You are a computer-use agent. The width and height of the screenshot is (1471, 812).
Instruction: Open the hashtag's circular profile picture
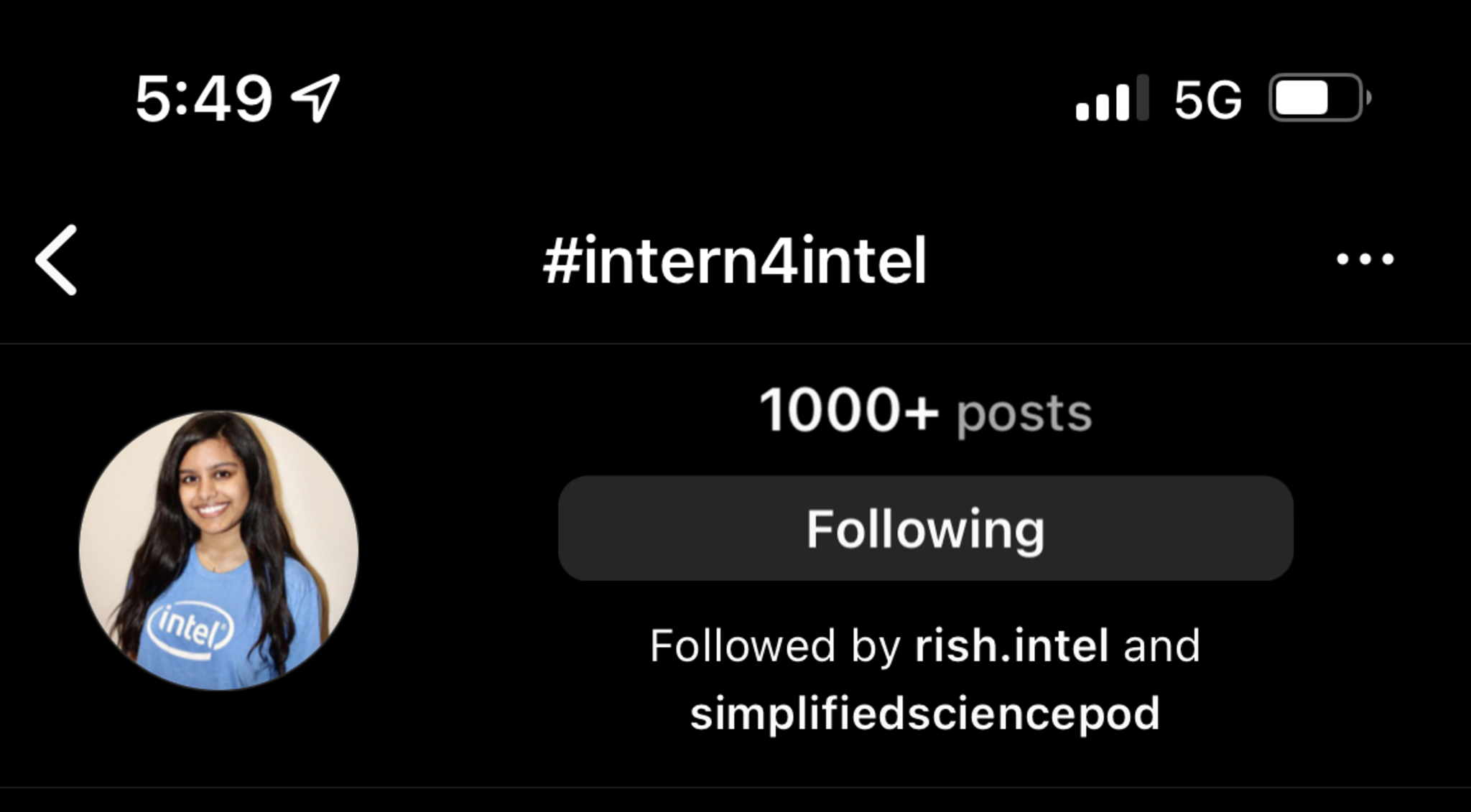pos(218,550)
